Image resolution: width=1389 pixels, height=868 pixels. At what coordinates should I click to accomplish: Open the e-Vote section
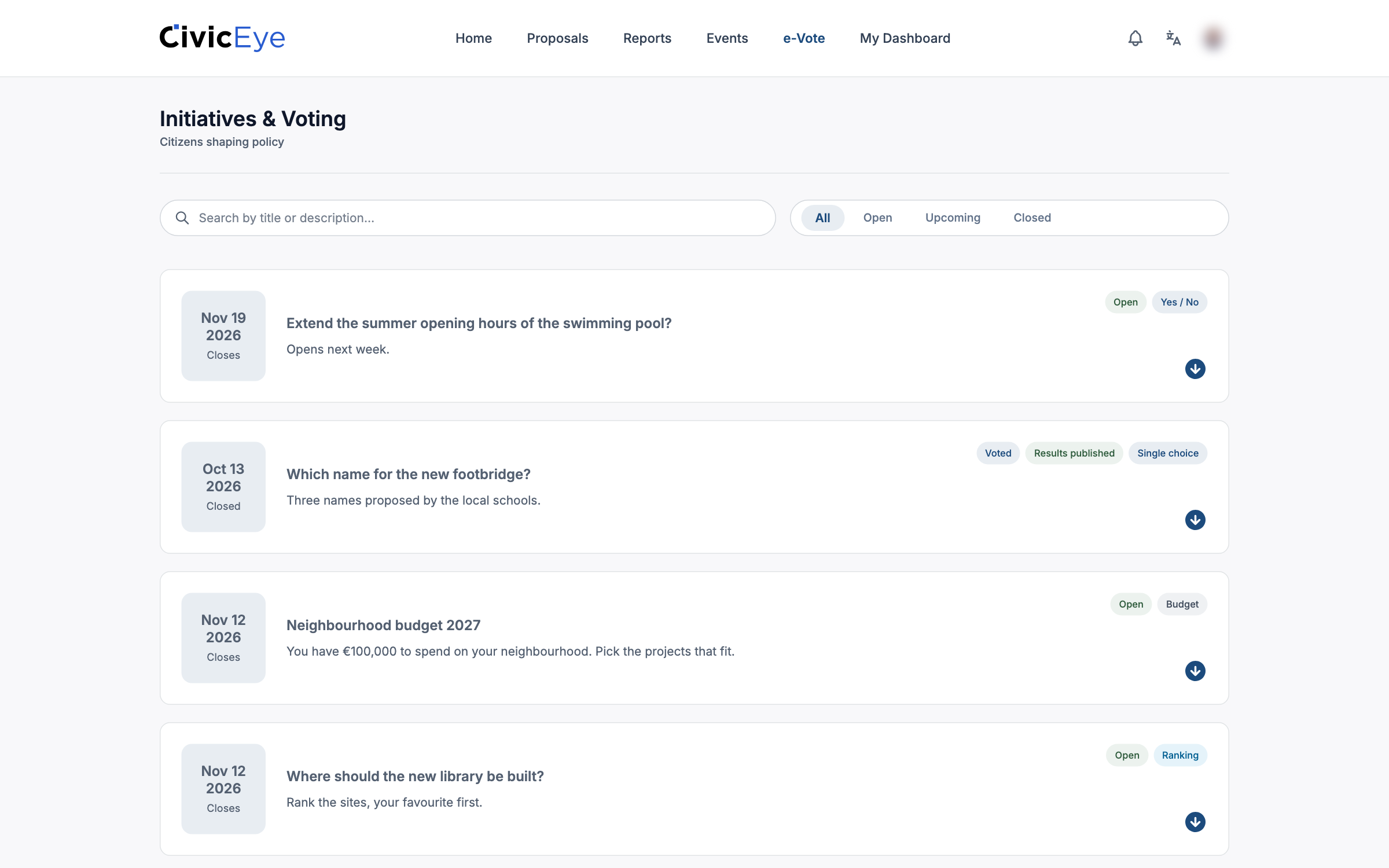(804, 38)
